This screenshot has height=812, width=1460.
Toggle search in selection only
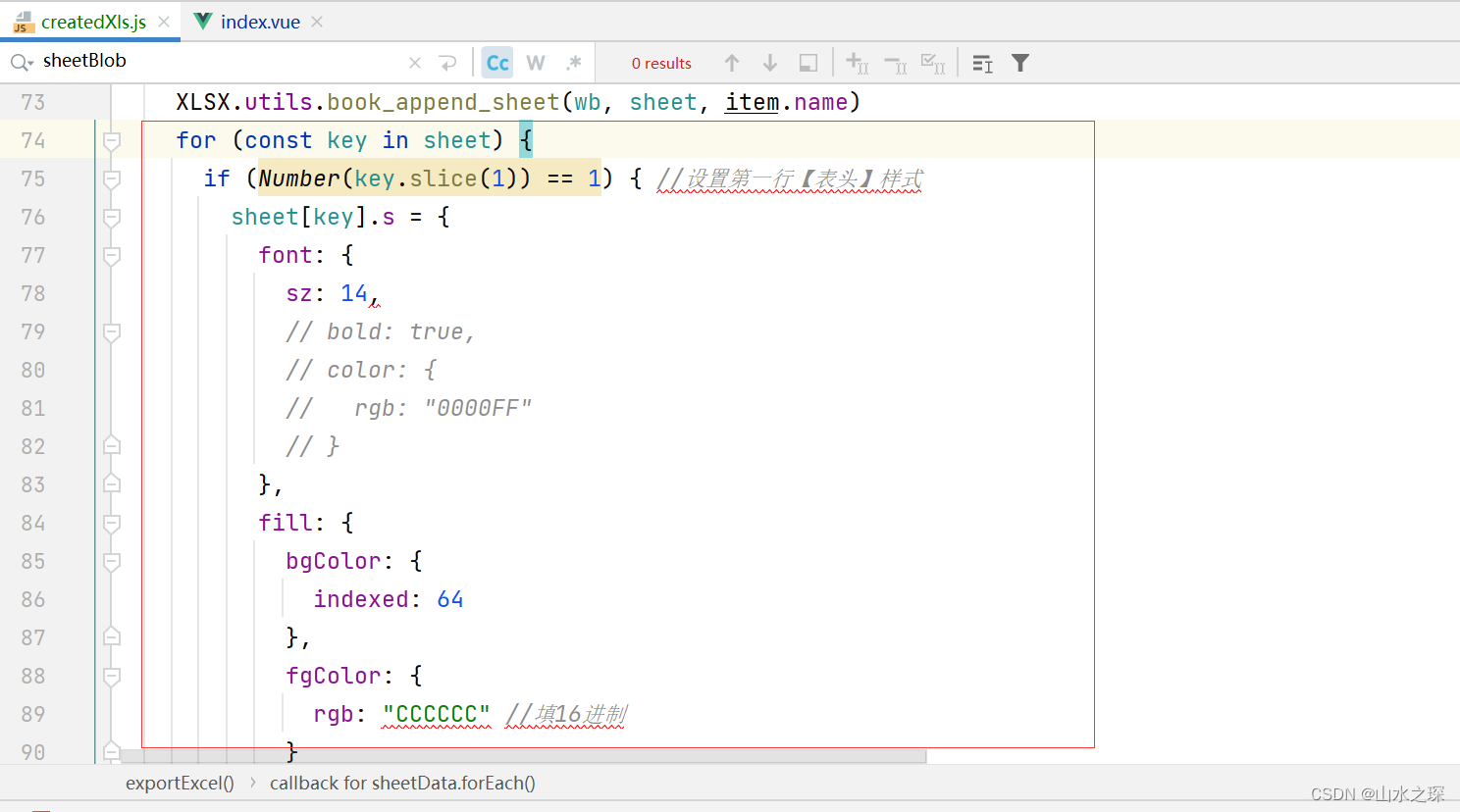[808, 63]
